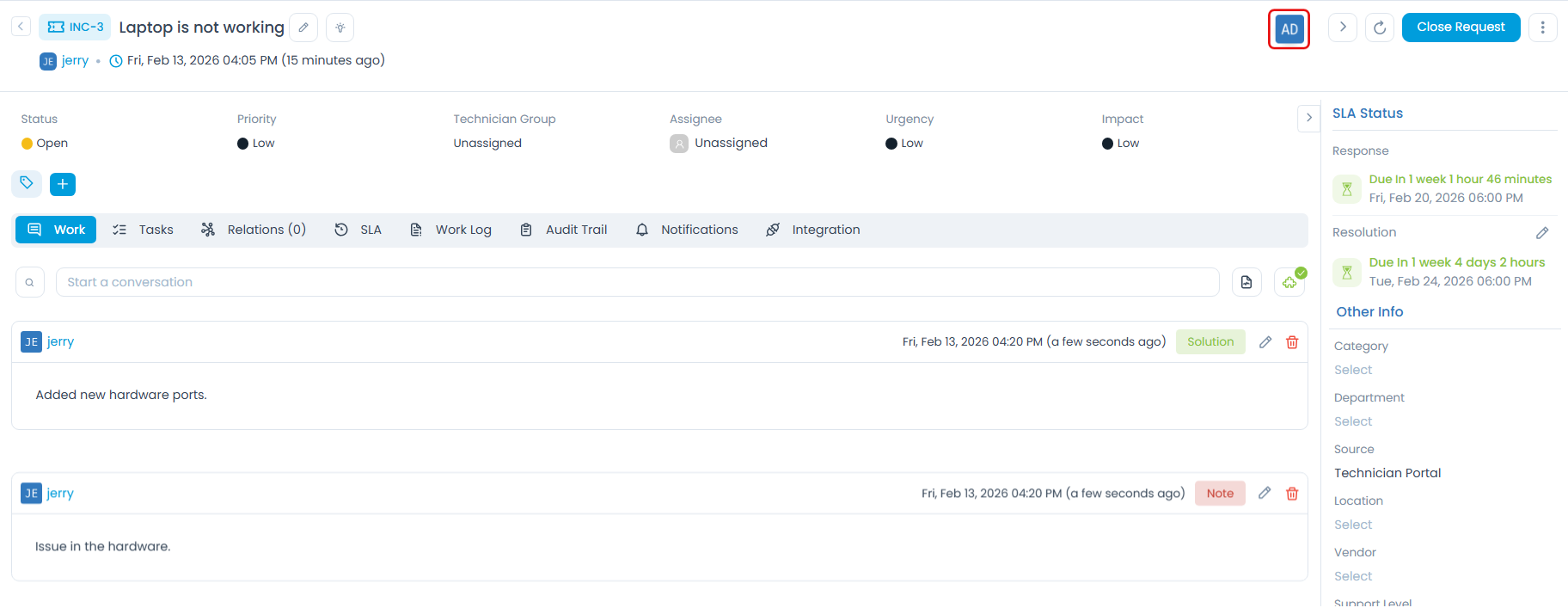Click the INC-3 ticket badge

[75, 27]
